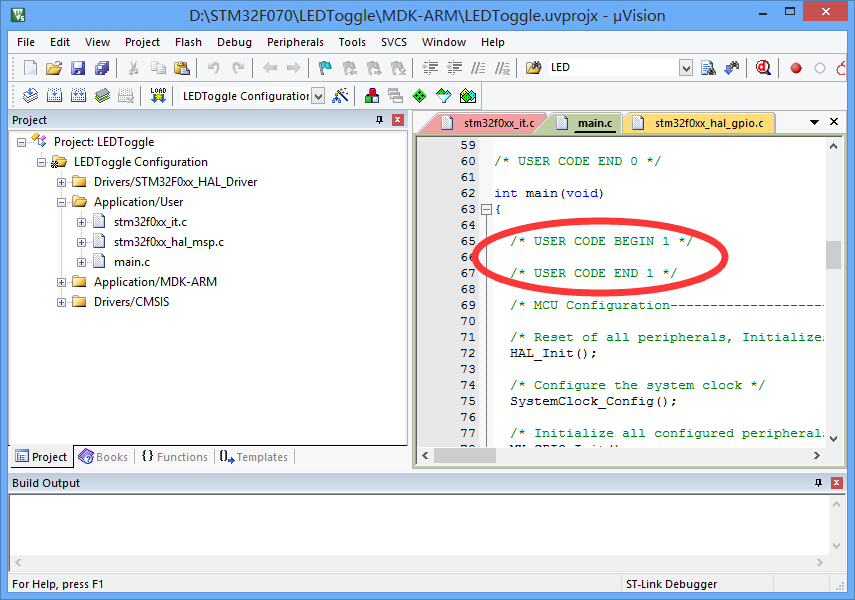Viewport: 855px width, 600px height.
Task: Select the Project panel tab
Action: (41, 457)
